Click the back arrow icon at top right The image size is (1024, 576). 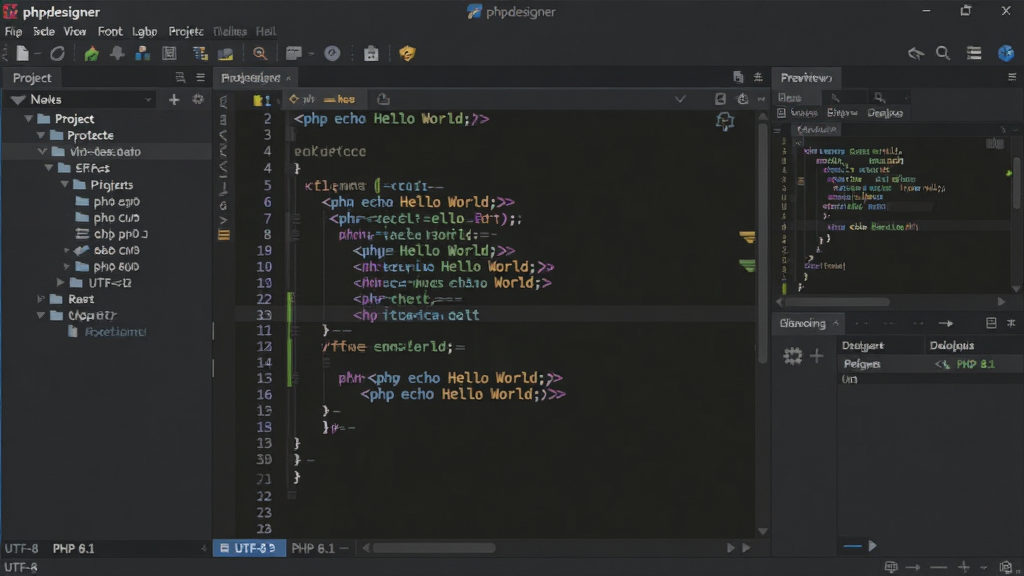click(916, 54)
